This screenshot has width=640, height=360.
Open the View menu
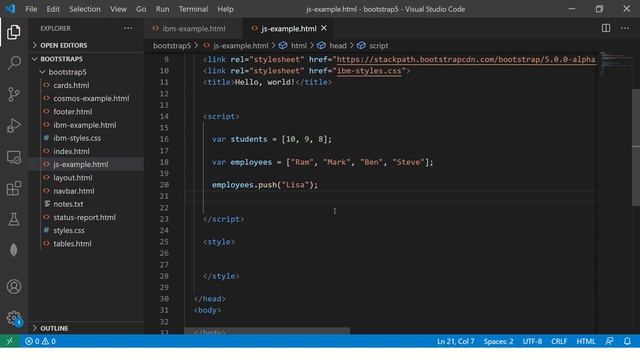tap(118, 9)
